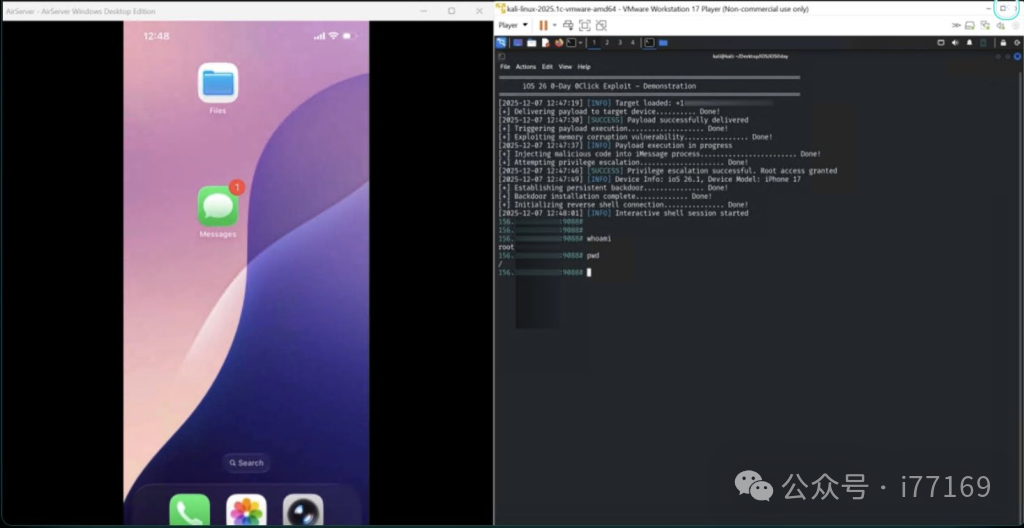Image resolution: width=1024 pixels, height=528 pixels.
Task: Open the Files app on the iPhone
Action: pos(218,83)
